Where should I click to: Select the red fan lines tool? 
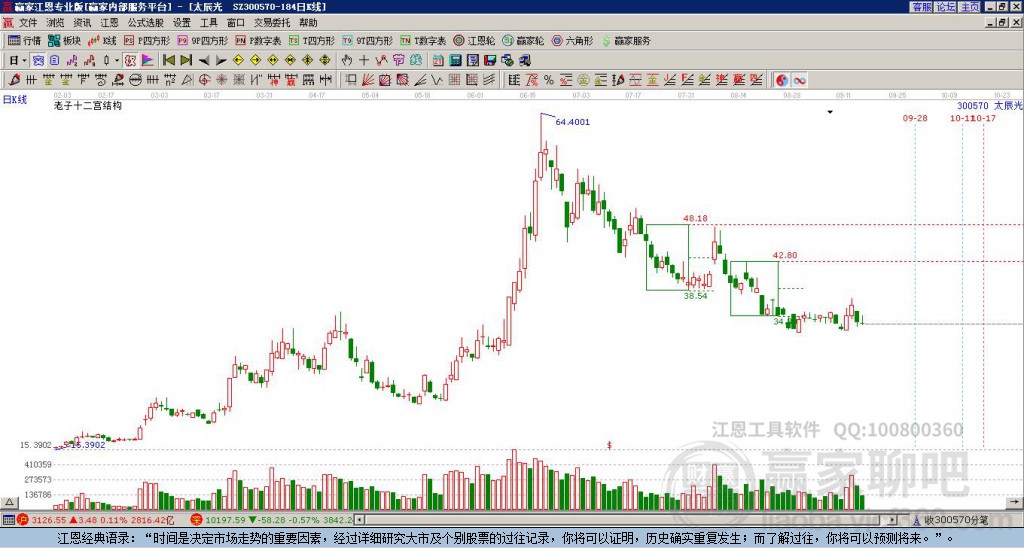(368, 80)
